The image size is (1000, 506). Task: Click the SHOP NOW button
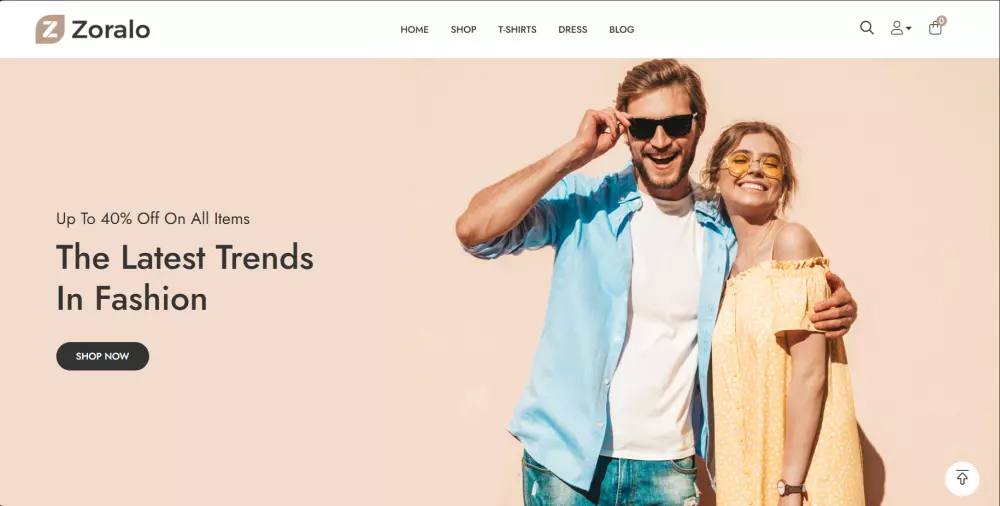tap(103, 356)
